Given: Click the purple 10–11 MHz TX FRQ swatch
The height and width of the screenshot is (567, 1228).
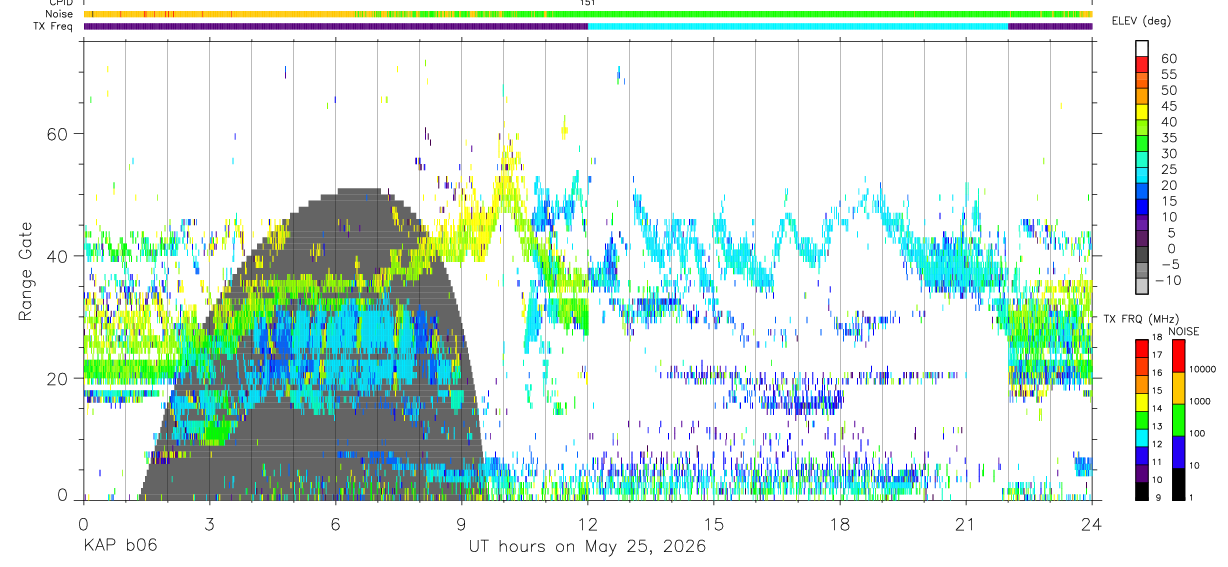Looking at the screenshot, I should click(x=1142, y=473).
